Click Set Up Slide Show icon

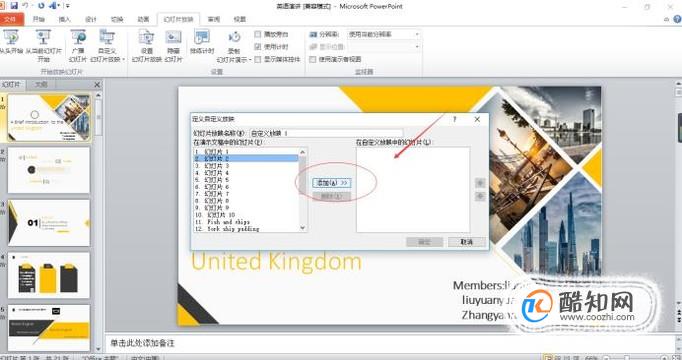coord(147,37)
